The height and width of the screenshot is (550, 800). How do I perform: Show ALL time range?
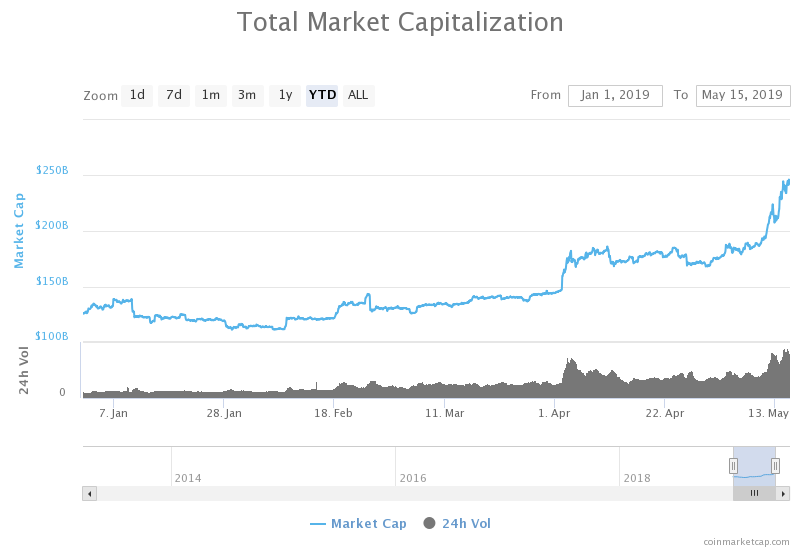pyautogui.click(x=358, y=95)
